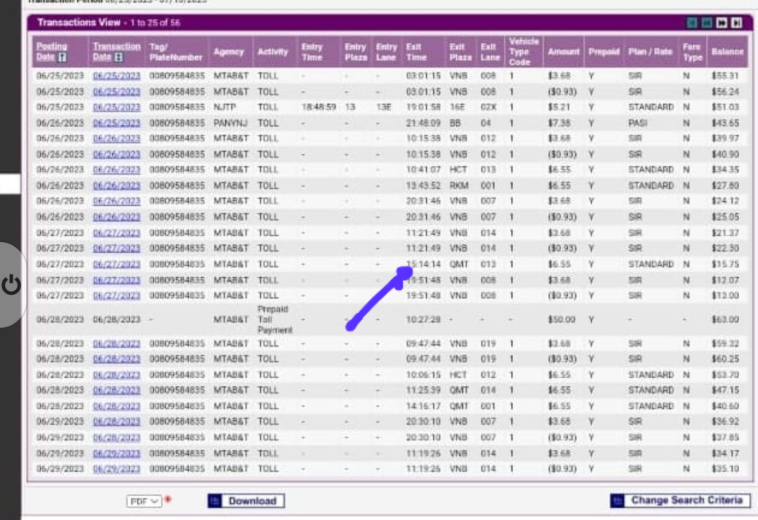Screen dimensions: 758x520
Task: Click the 10:27:28 exit time cell
Action: click(423, 319)
